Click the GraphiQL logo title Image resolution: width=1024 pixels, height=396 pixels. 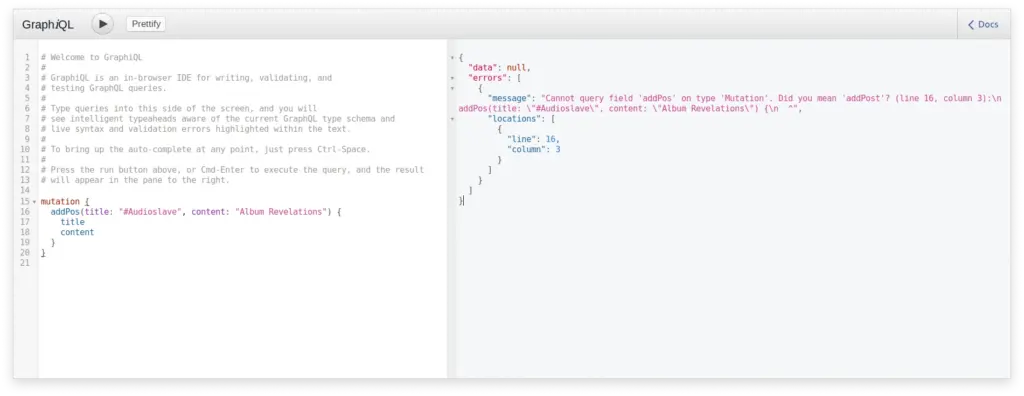(x=48, y=25)
